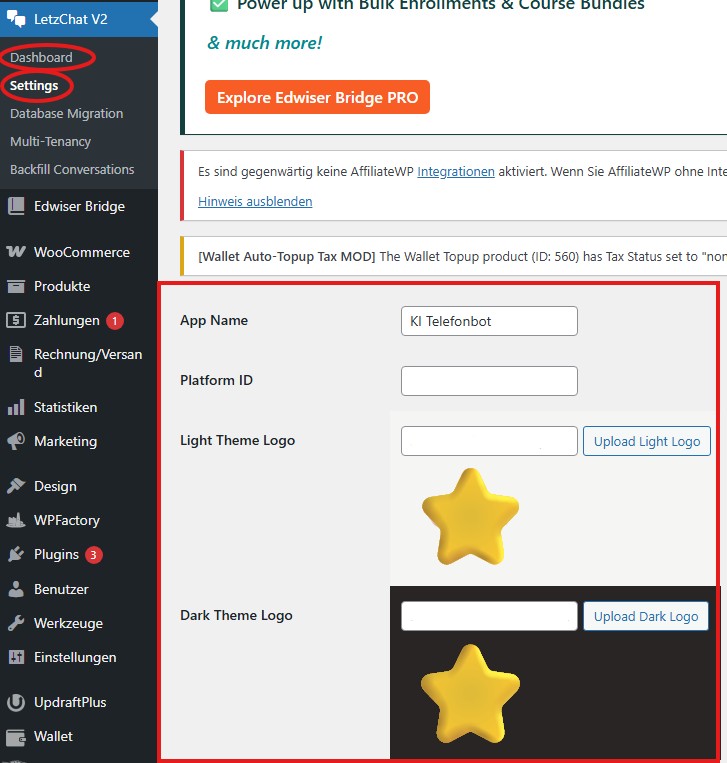Focus the App Name input field
This screenshot has height=763, width=727.
click(x=489, y=321)
